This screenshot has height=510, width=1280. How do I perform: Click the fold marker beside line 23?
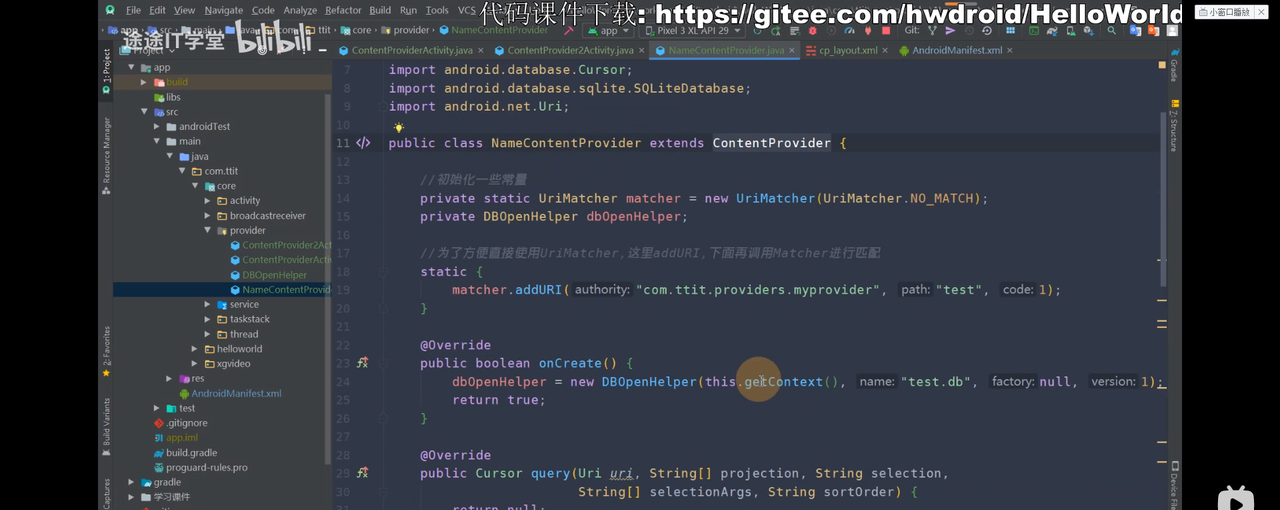[382, 363]
